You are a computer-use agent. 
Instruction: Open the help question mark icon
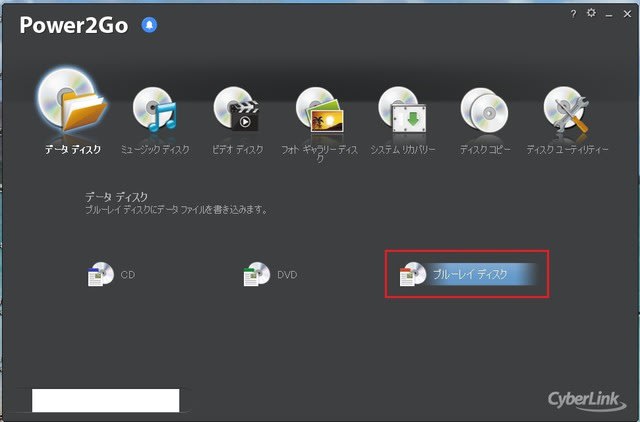573,14
